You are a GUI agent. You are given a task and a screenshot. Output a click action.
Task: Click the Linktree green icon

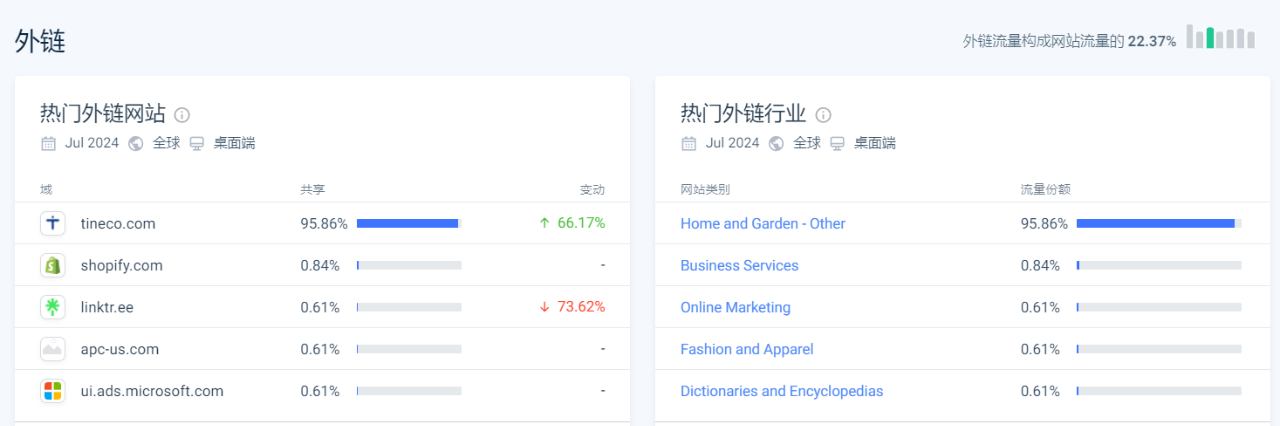(53, 307)
